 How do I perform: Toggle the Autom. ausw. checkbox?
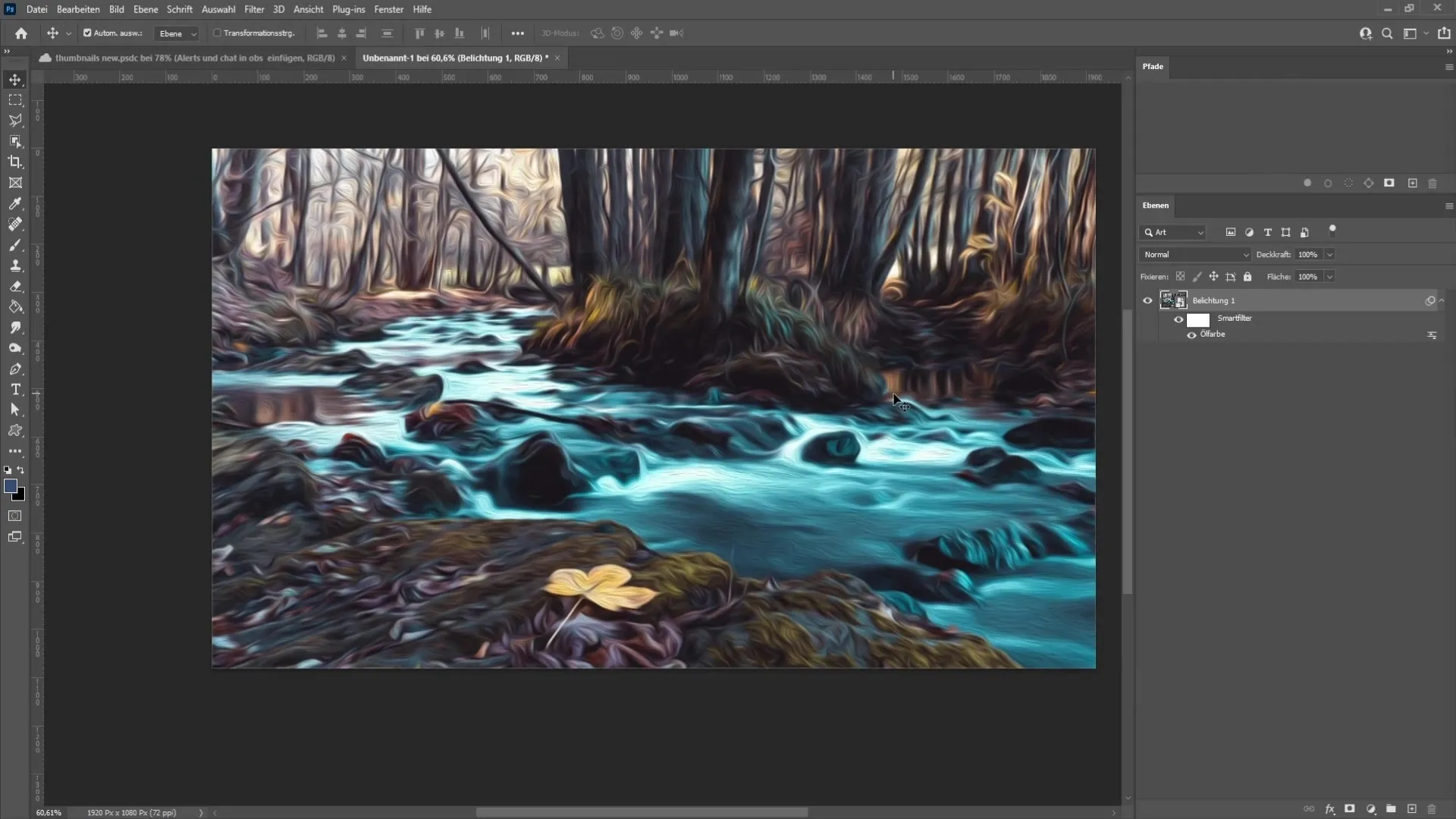point(87,33)
